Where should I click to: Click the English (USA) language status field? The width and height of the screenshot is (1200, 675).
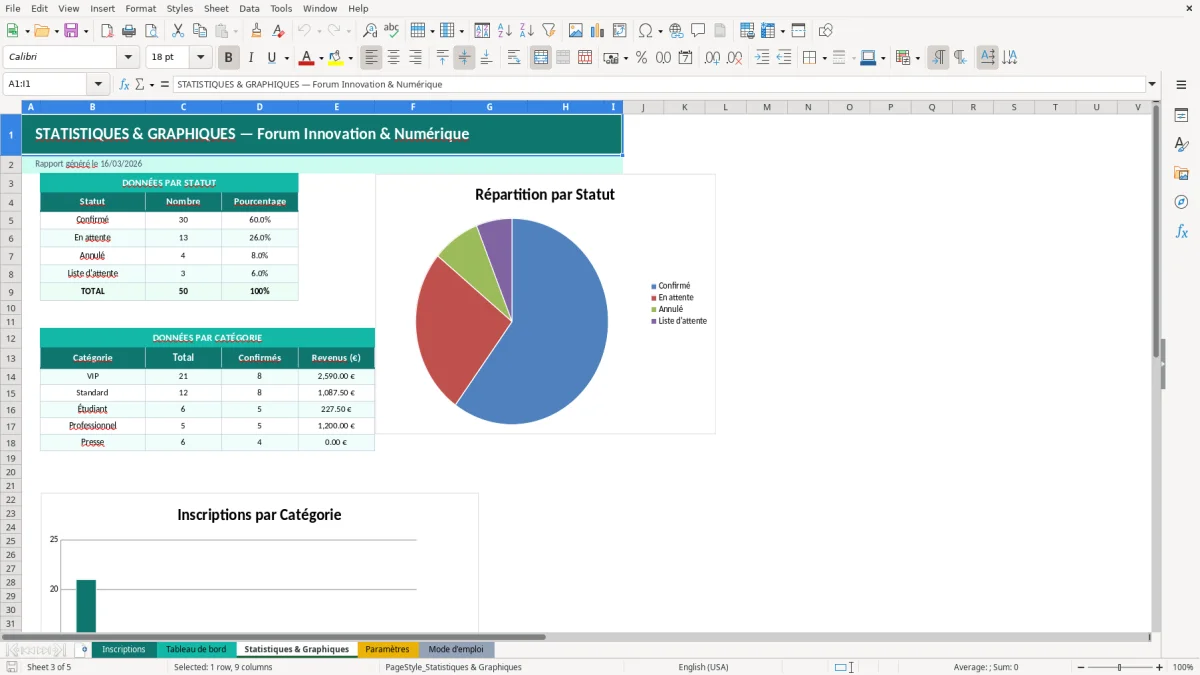703,667
